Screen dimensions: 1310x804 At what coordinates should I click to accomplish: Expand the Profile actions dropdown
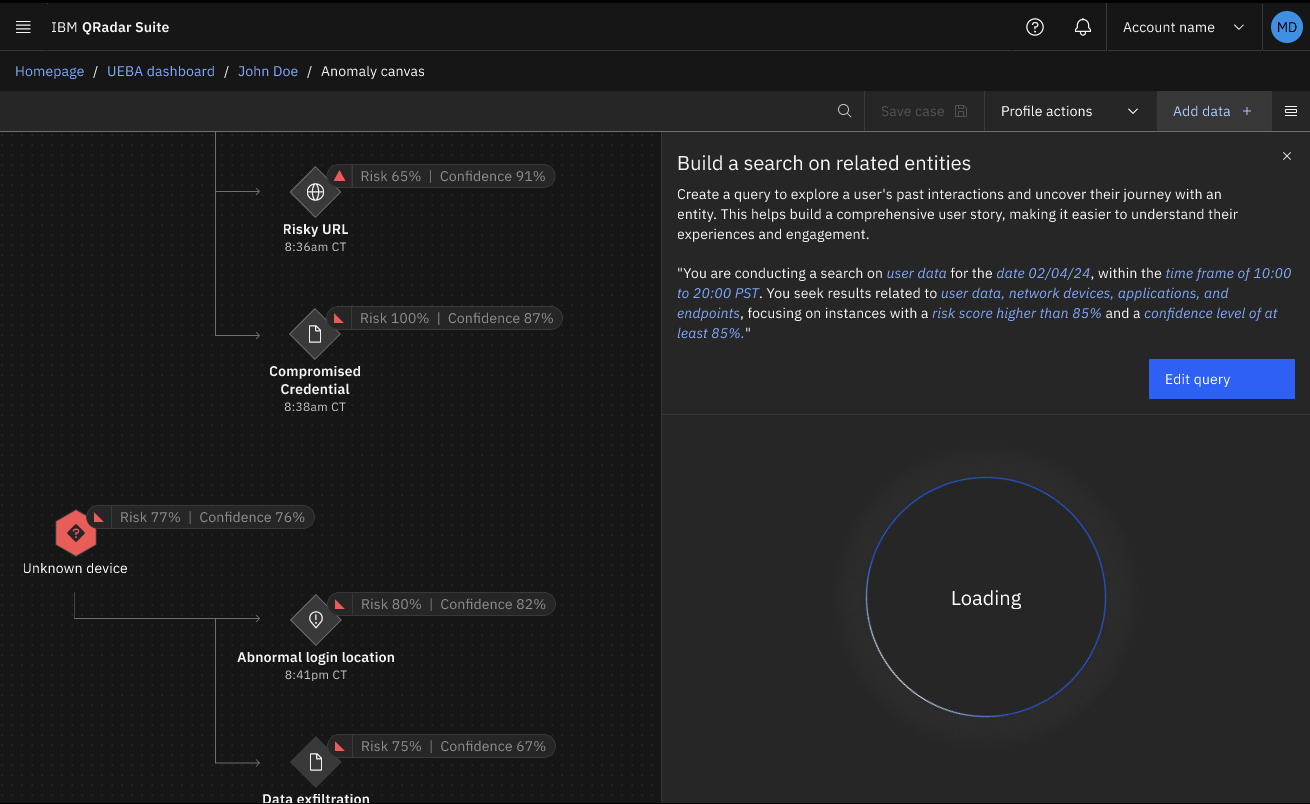coord(1069,111)
